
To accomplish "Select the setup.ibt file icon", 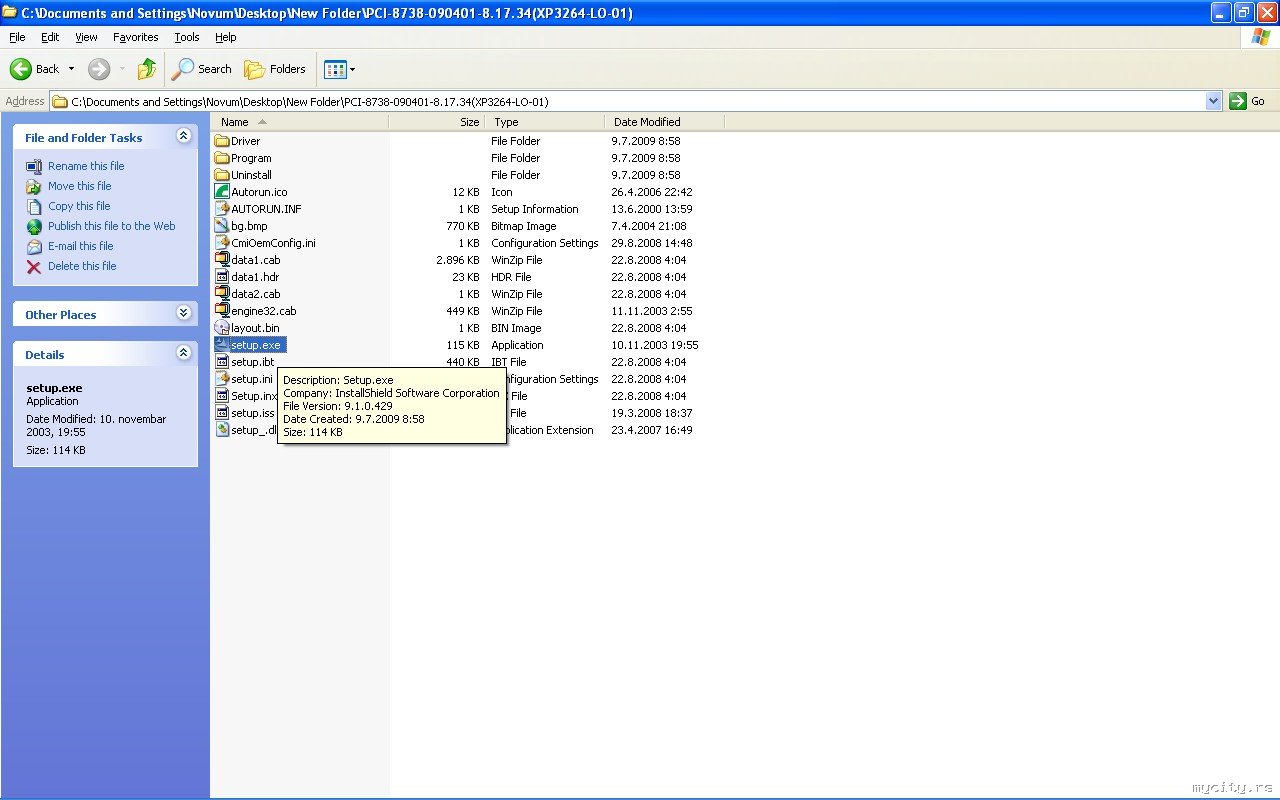I will 222,362.
